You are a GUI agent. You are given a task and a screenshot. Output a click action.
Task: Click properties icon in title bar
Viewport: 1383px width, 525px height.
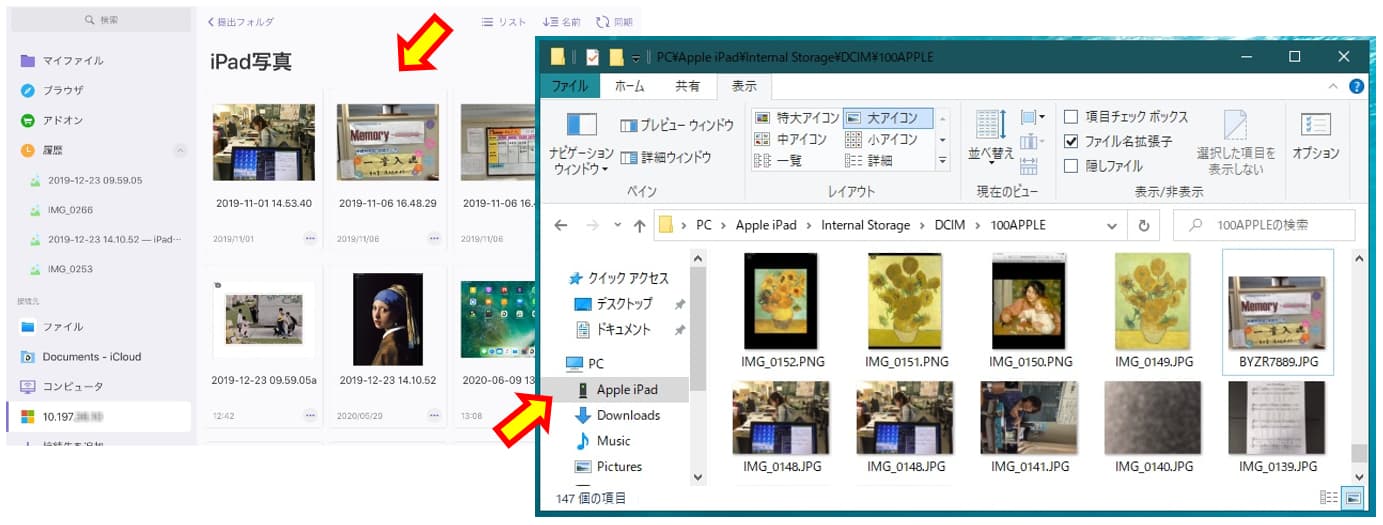[x=592, y=57]
